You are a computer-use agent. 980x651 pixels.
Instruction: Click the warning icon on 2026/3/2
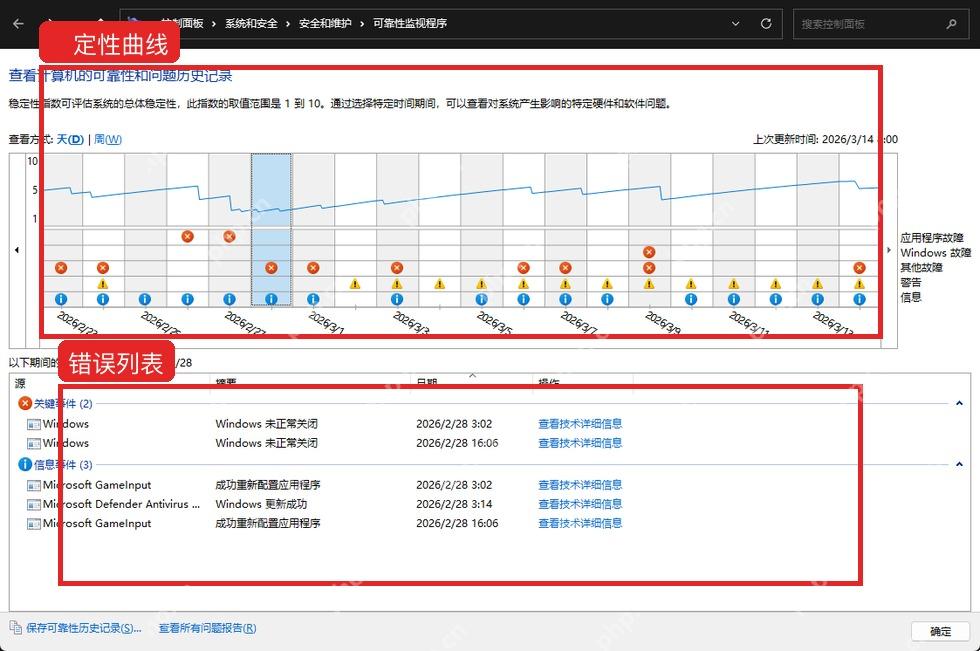coord(355,284)
